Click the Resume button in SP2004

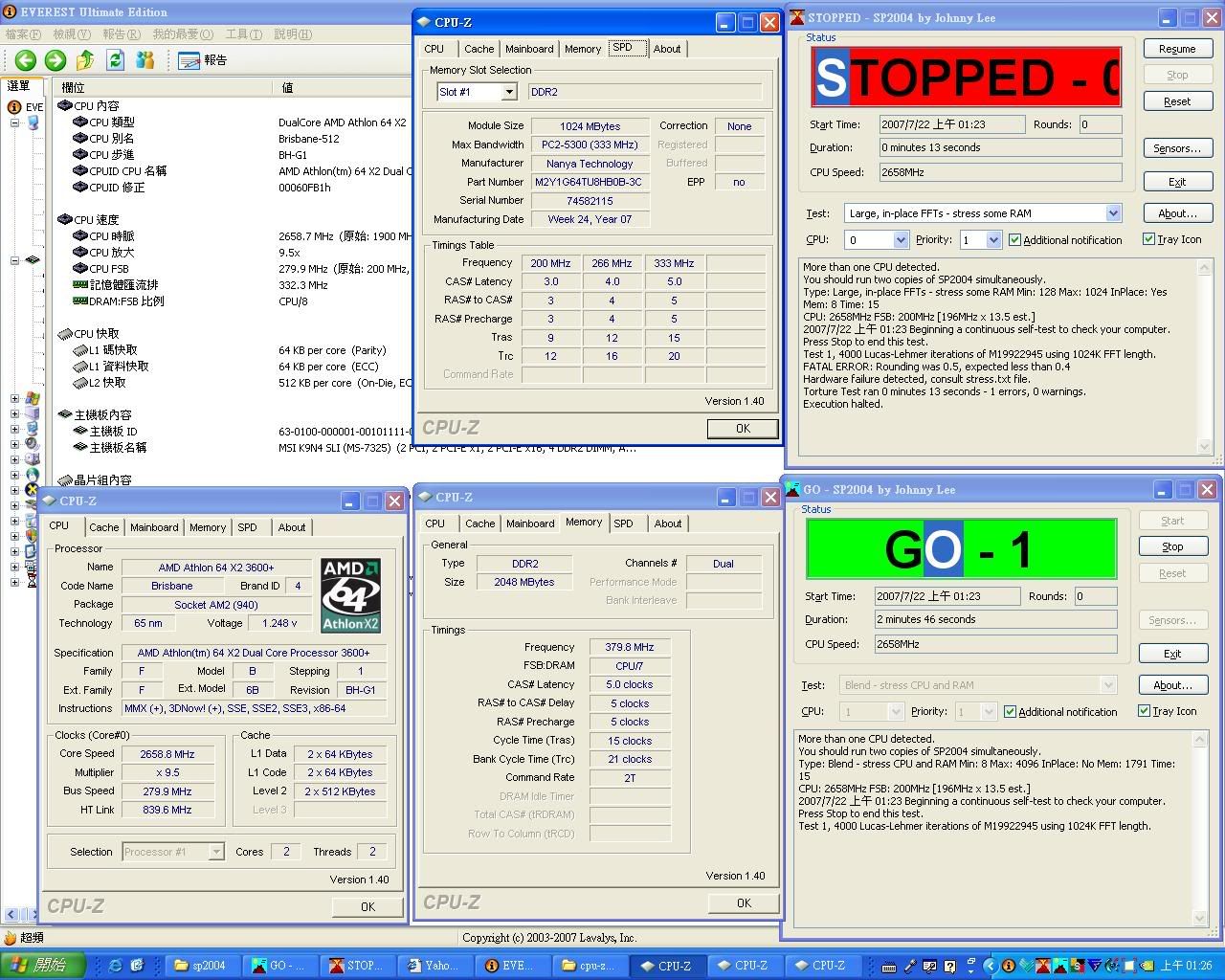(x=1177, y=49)
